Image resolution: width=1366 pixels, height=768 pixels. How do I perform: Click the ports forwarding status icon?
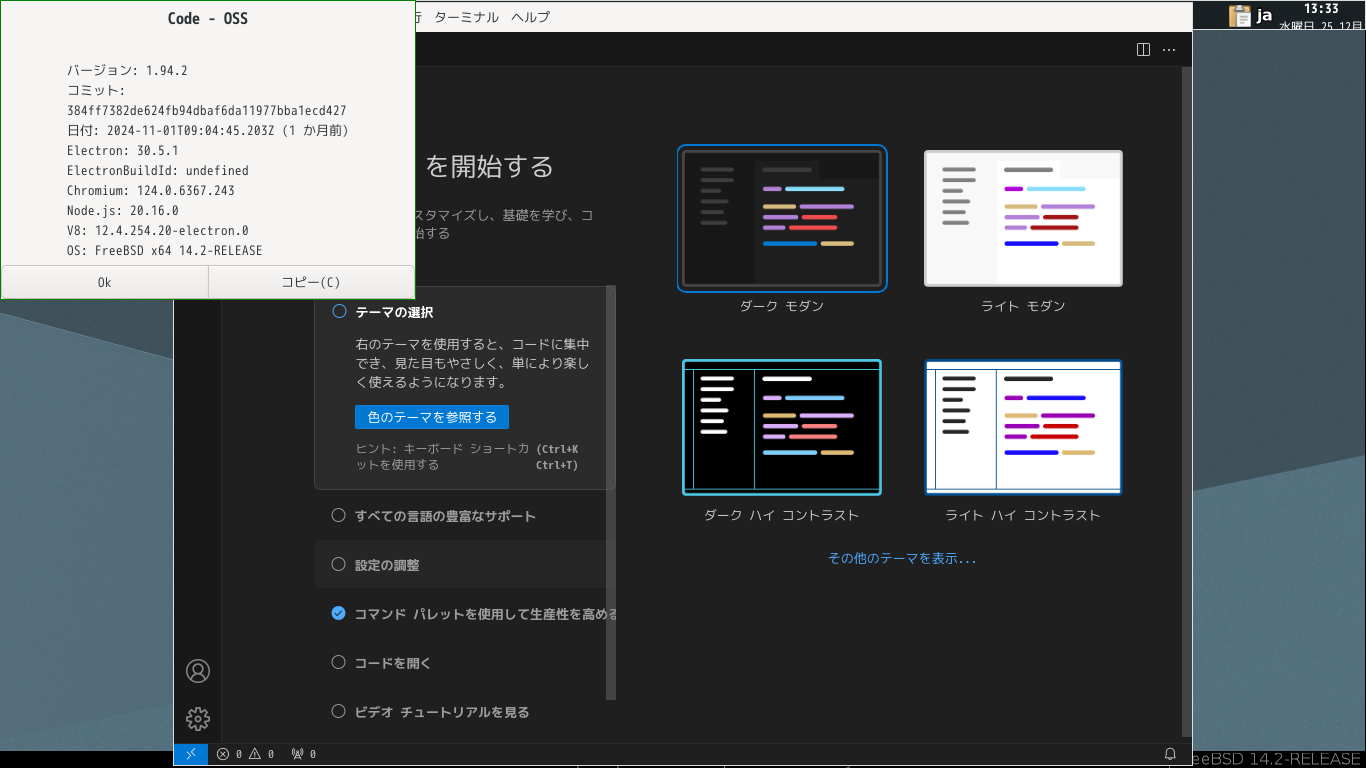pyautogui.click(x=303, y=754)
